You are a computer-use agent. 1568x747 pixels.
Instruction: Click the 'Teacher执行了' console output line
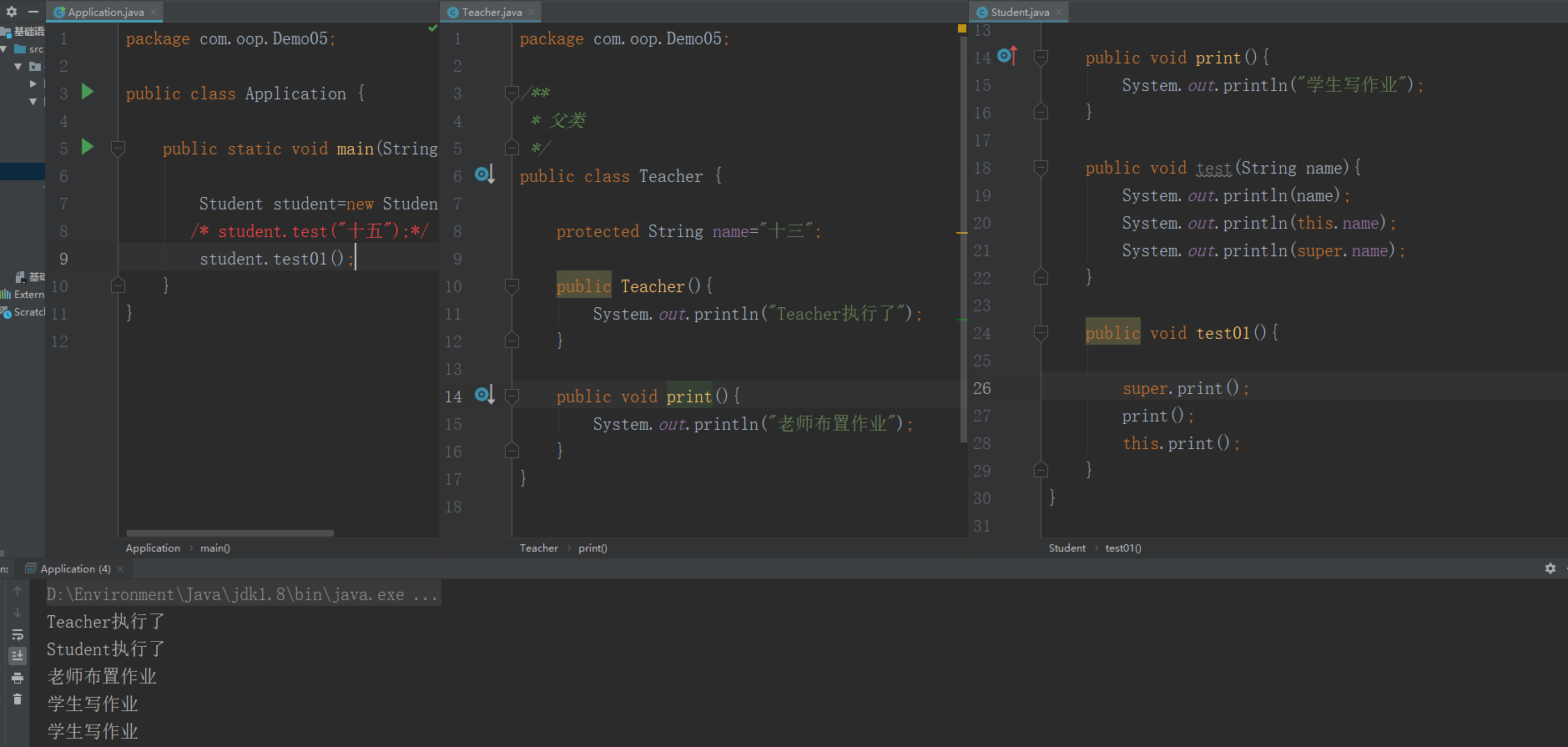tap(106, 622)
